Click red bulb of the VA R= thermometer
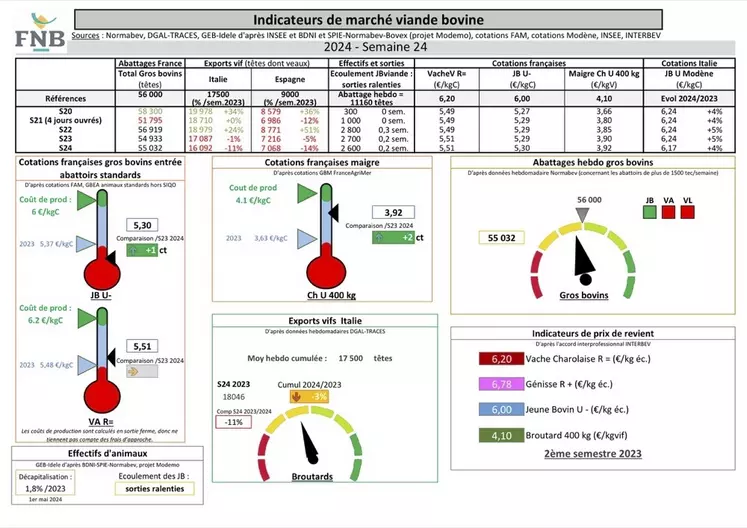This screenshot has width=747, height=528. pyautogui.click(x=102, y=396)
